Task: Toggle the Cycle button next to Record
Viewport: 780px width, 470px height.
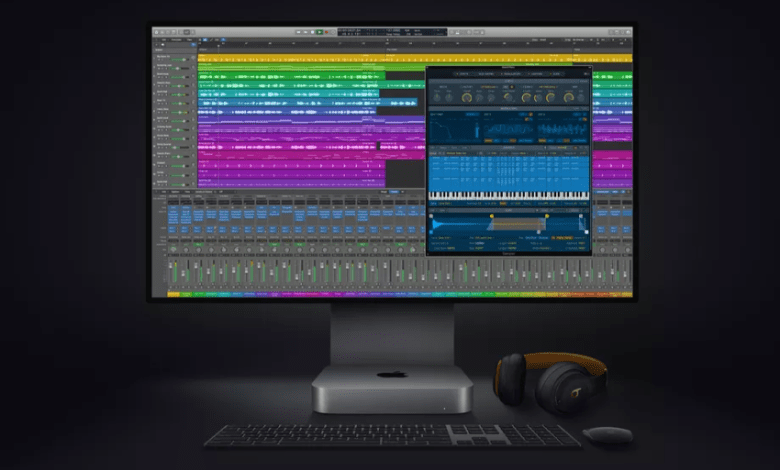Action: (x=333, y=32)
